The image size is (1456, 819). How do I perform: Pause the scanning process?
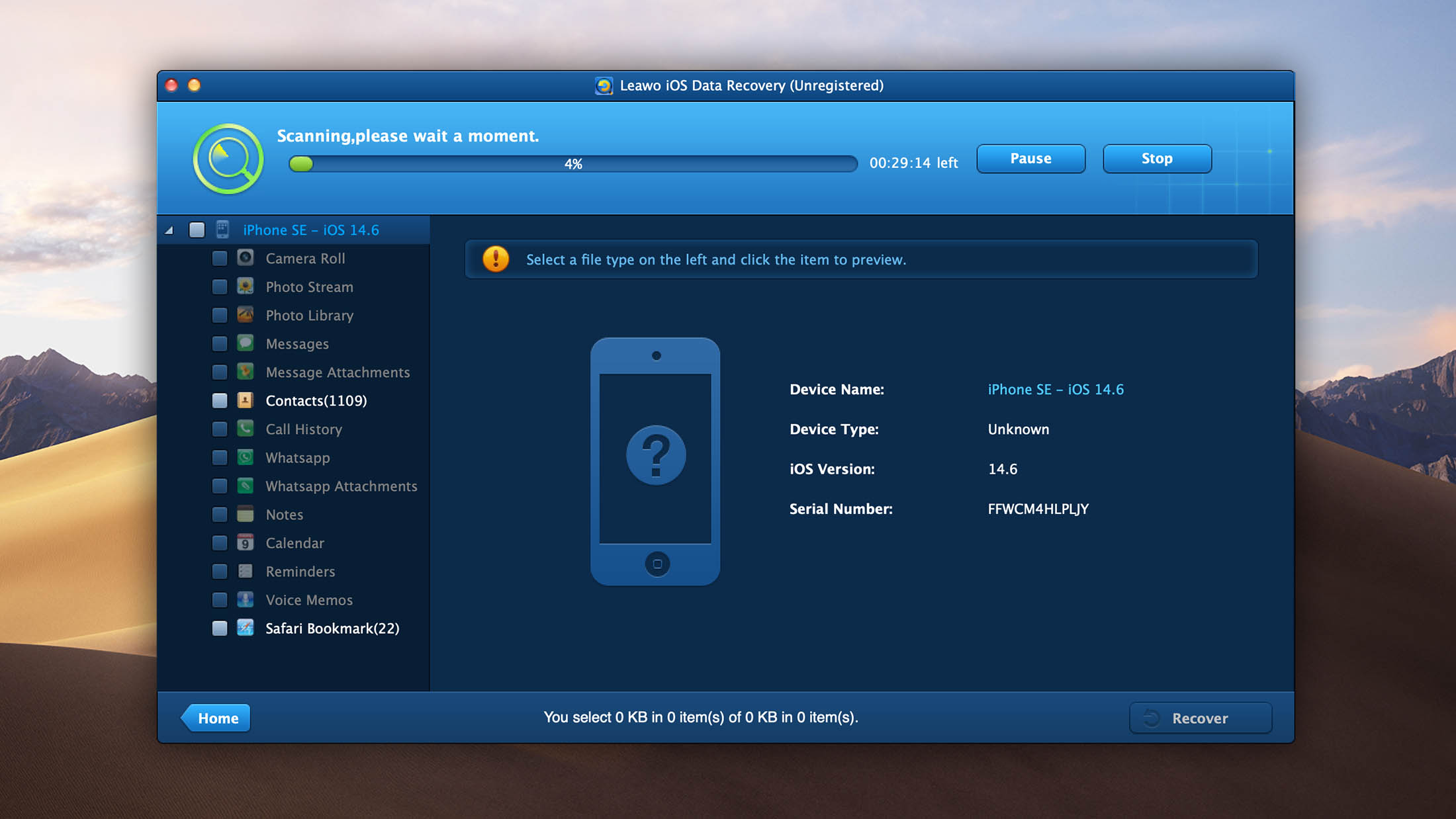(x=1030, y=159)
